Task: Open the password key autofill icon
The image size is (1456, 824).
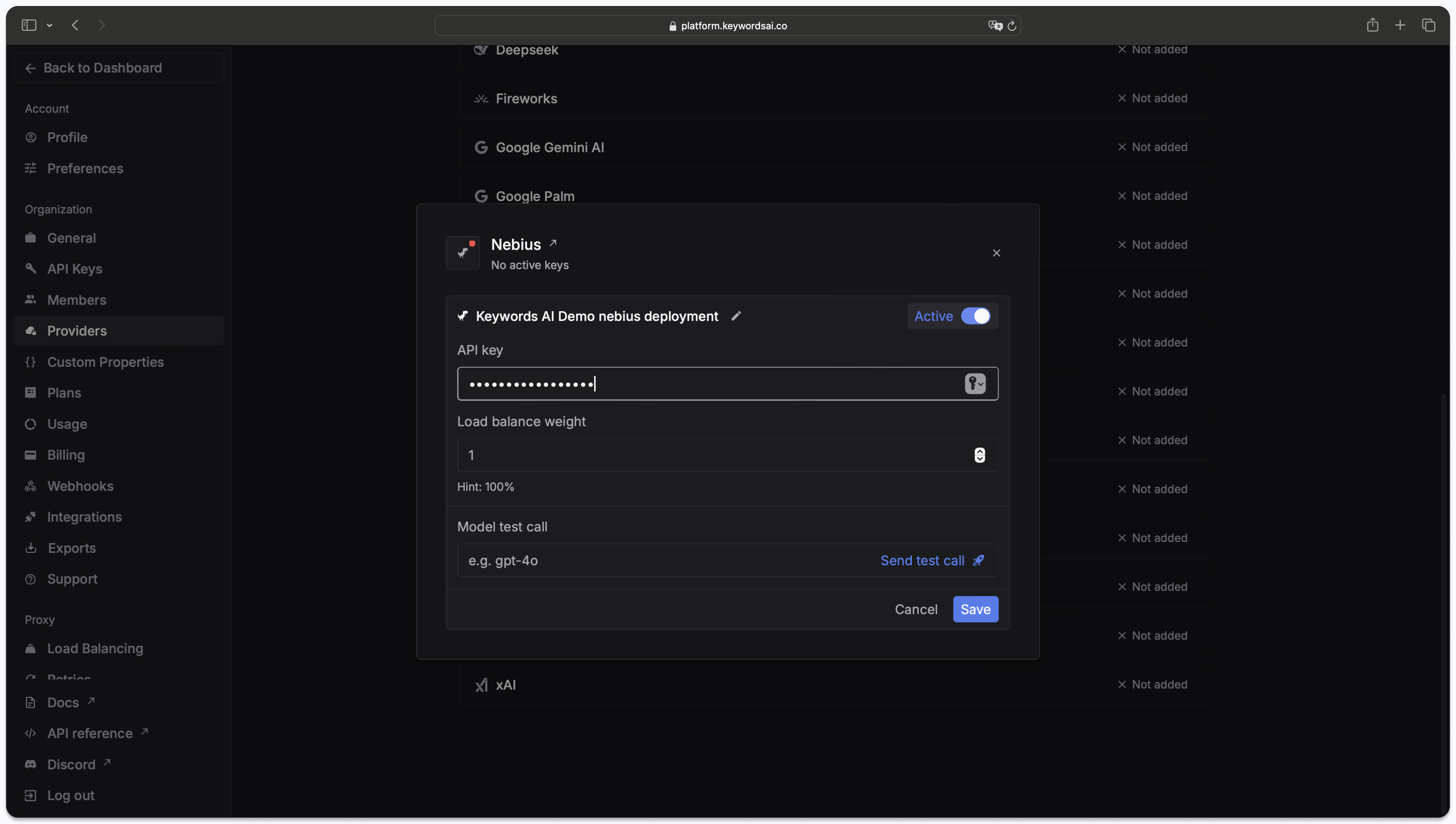Action: [975, 384]
